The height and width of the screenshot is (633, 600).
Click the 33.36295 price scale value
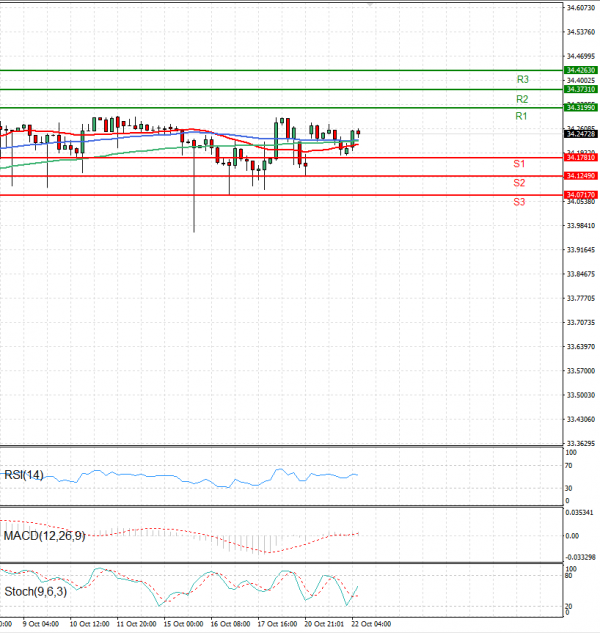click(x=581, y=444)
